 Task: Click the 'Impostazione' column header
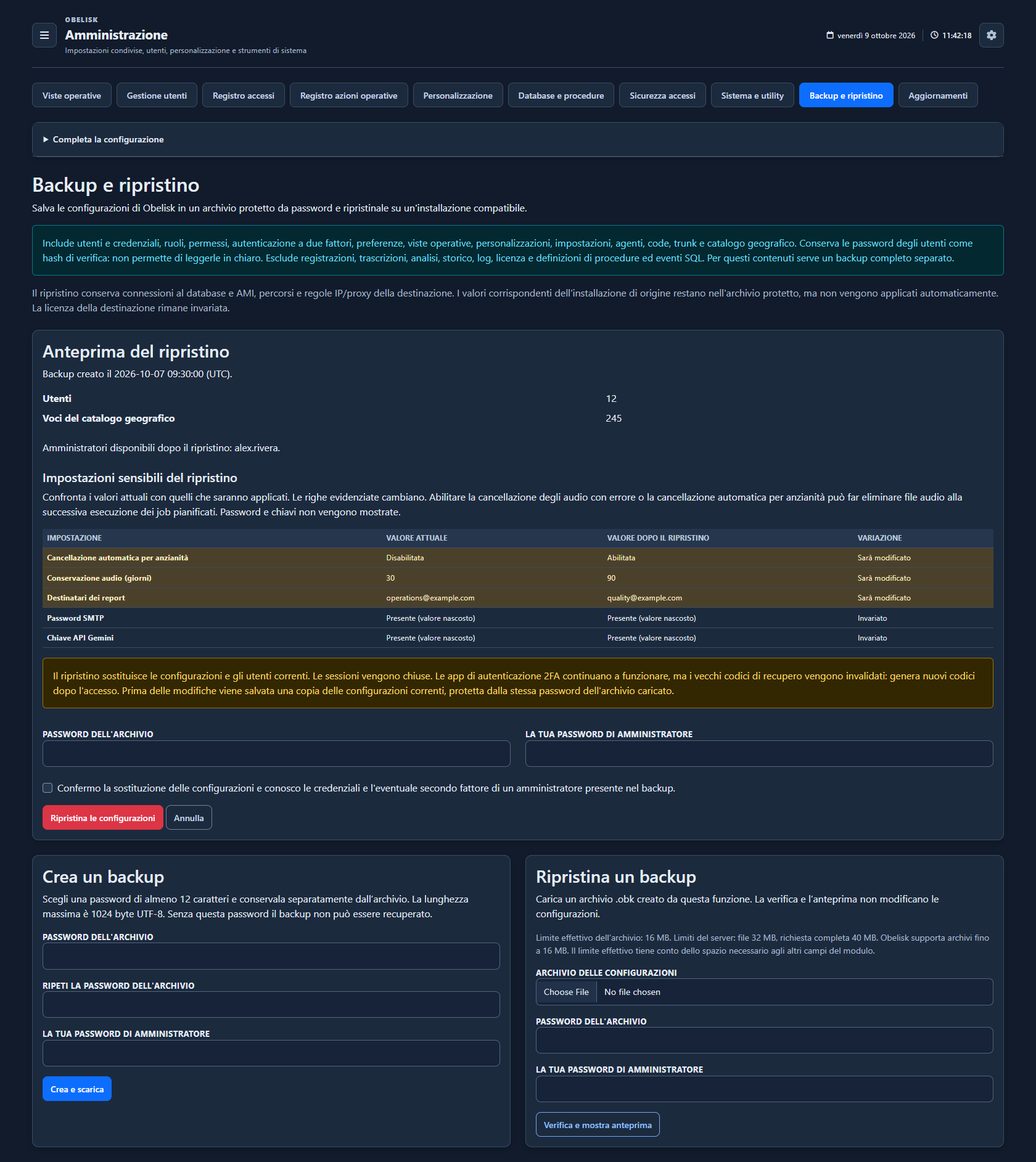[x=75, y=538]
